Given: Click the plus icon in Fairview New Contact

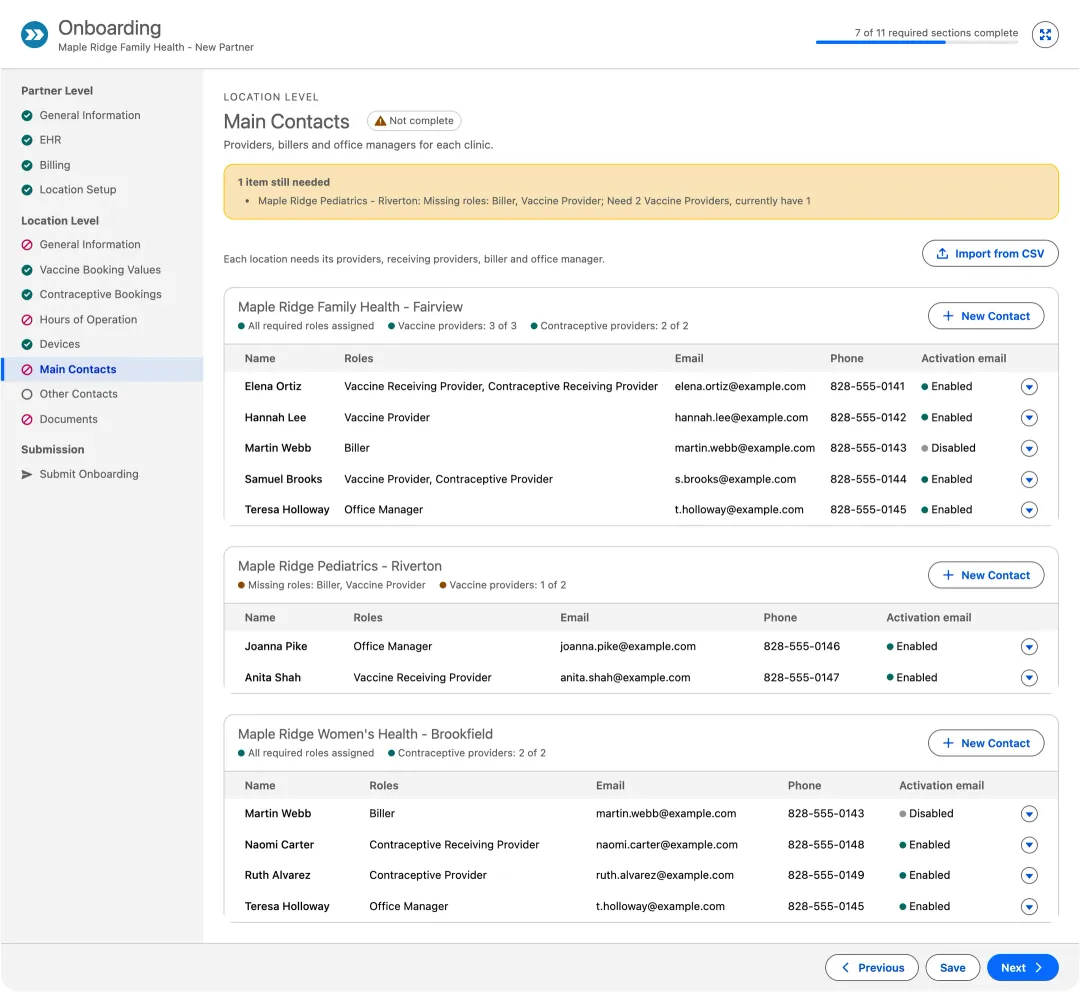Looking at the screenshot, I should 948,316.
